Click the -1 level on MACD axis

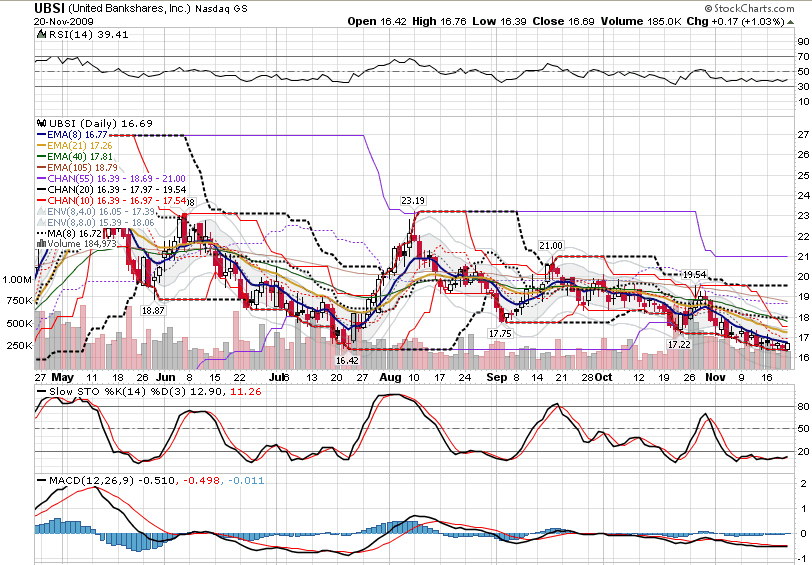803,560
